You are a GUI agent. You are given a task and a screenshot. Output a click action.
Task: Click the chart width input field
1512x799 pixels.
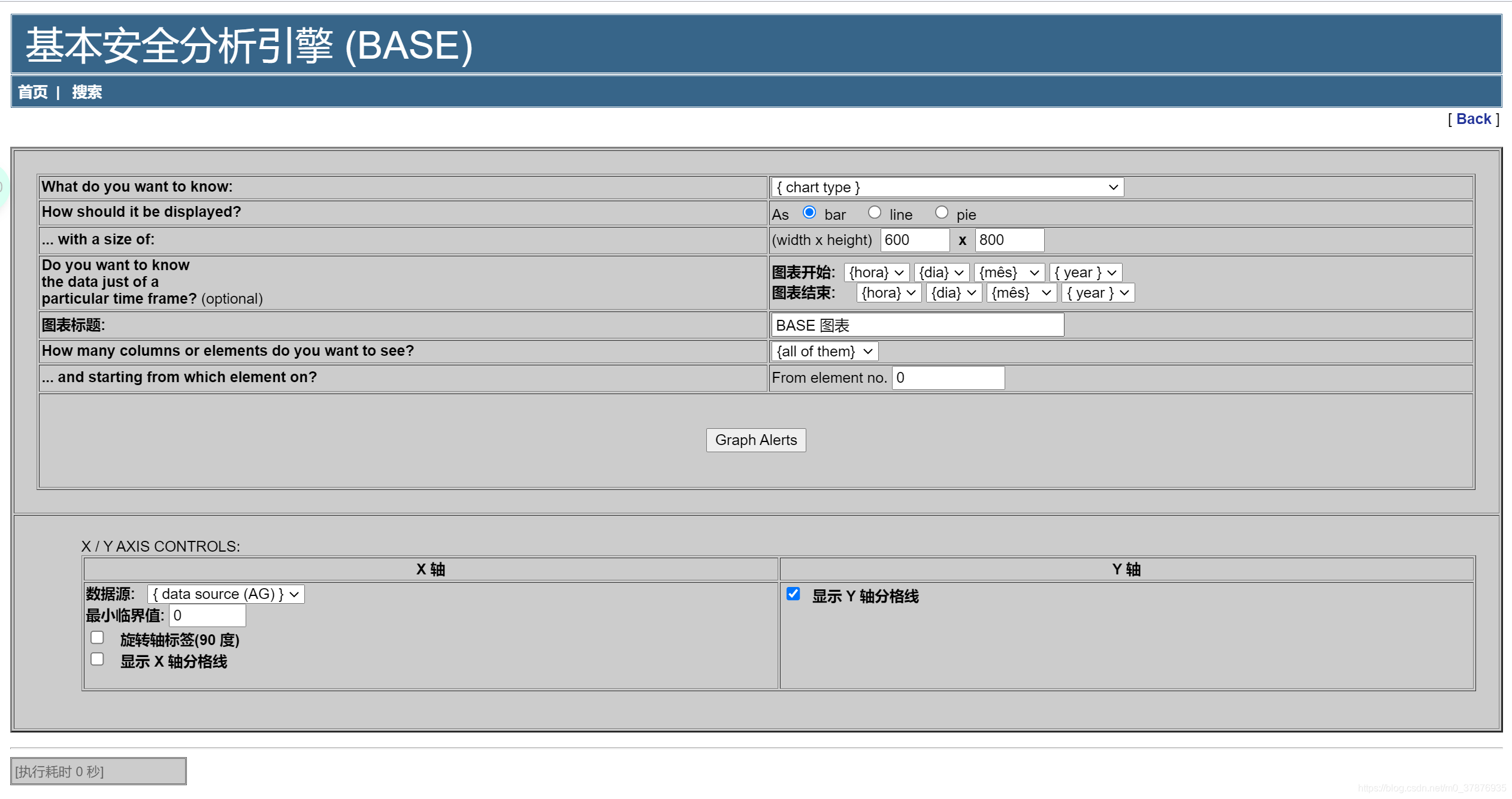click(914, 240)
